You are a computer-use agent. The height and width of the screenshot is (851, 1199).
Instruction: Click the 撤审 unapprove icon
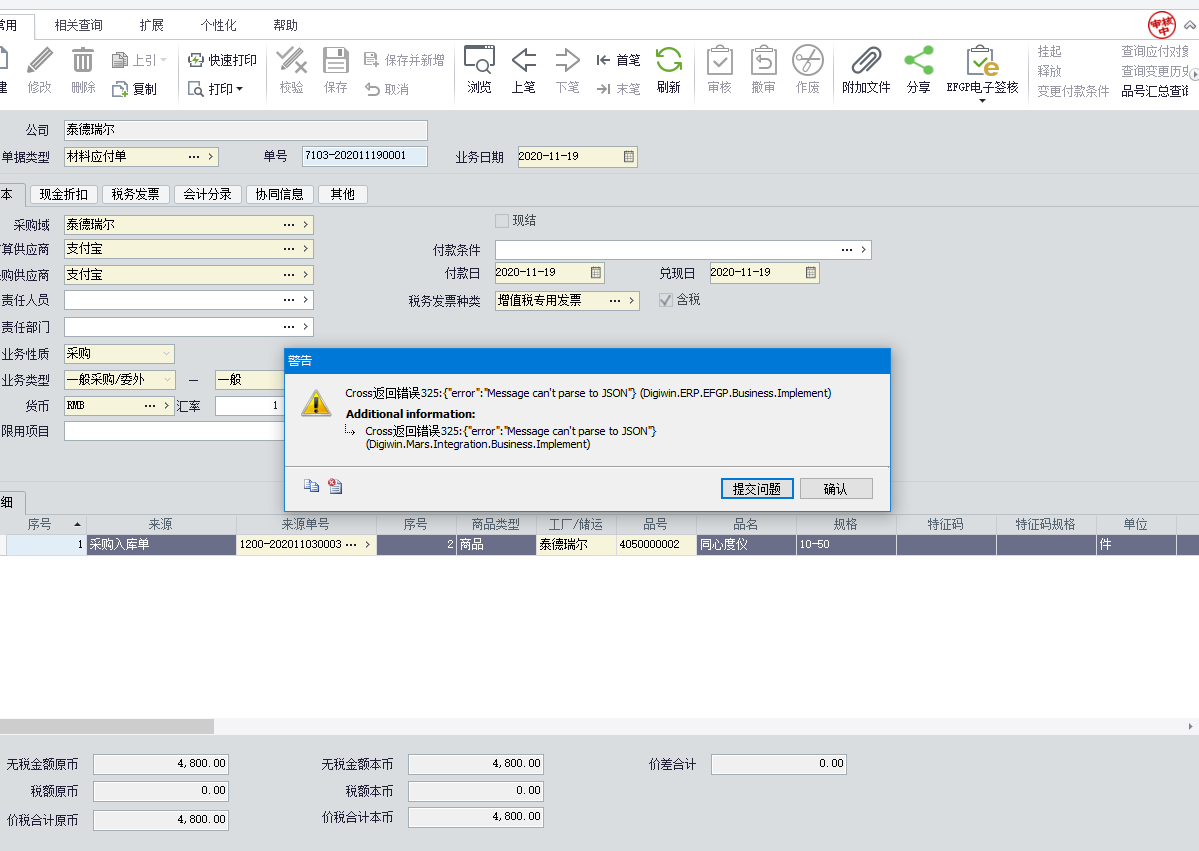click(763, 60)
